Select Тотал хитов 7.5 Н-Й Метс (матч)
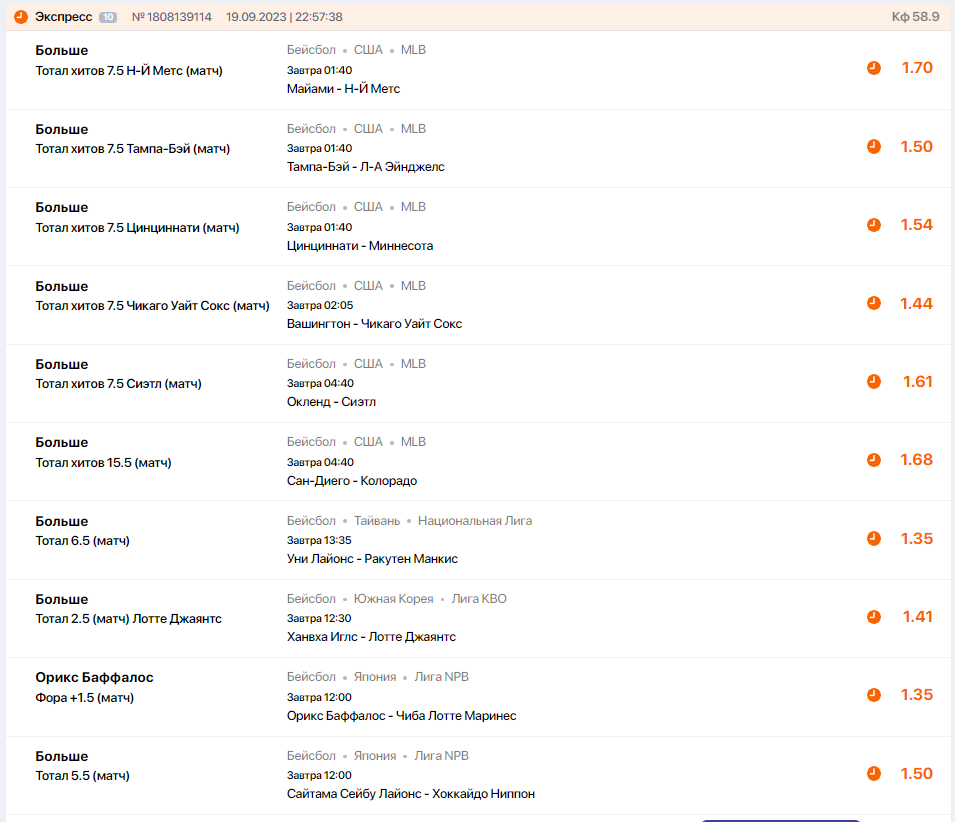955x822 pixels. coord(129,71)
